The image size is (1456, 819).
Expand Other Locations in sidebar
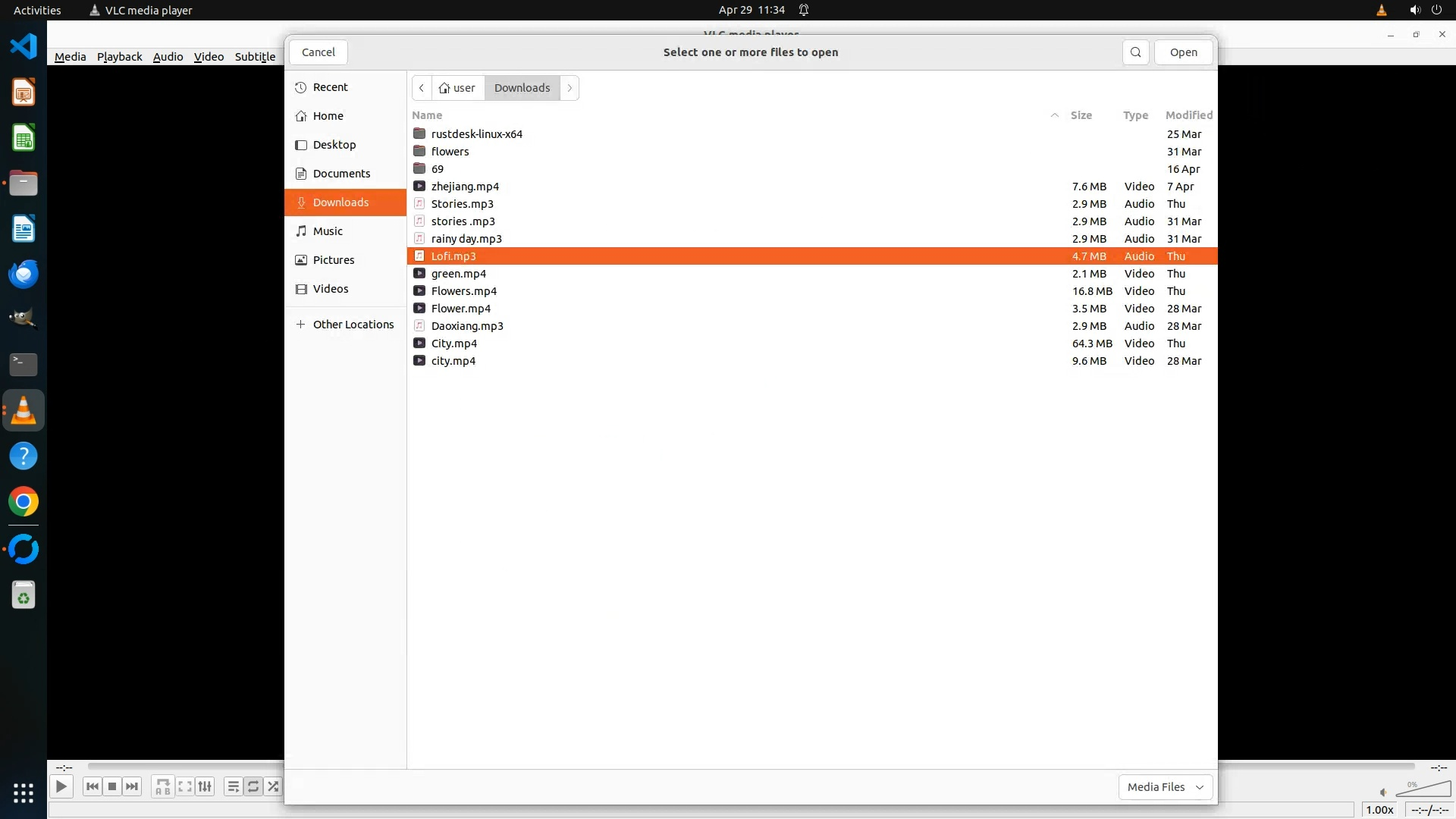coord(353,325)
